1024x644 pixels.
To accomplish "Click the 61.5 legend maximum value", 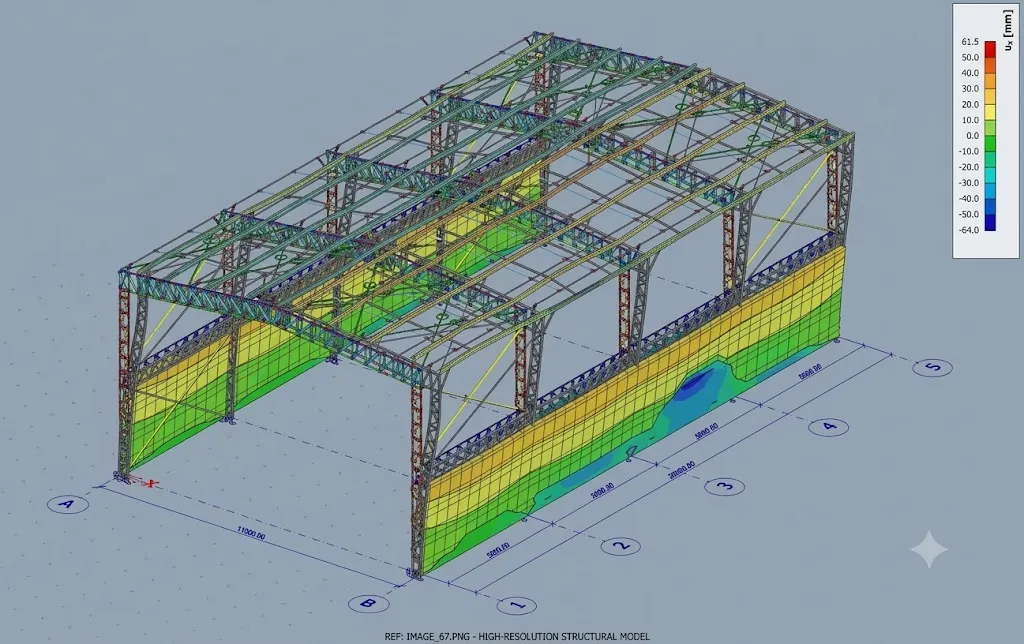I will (x=970, y=42).
